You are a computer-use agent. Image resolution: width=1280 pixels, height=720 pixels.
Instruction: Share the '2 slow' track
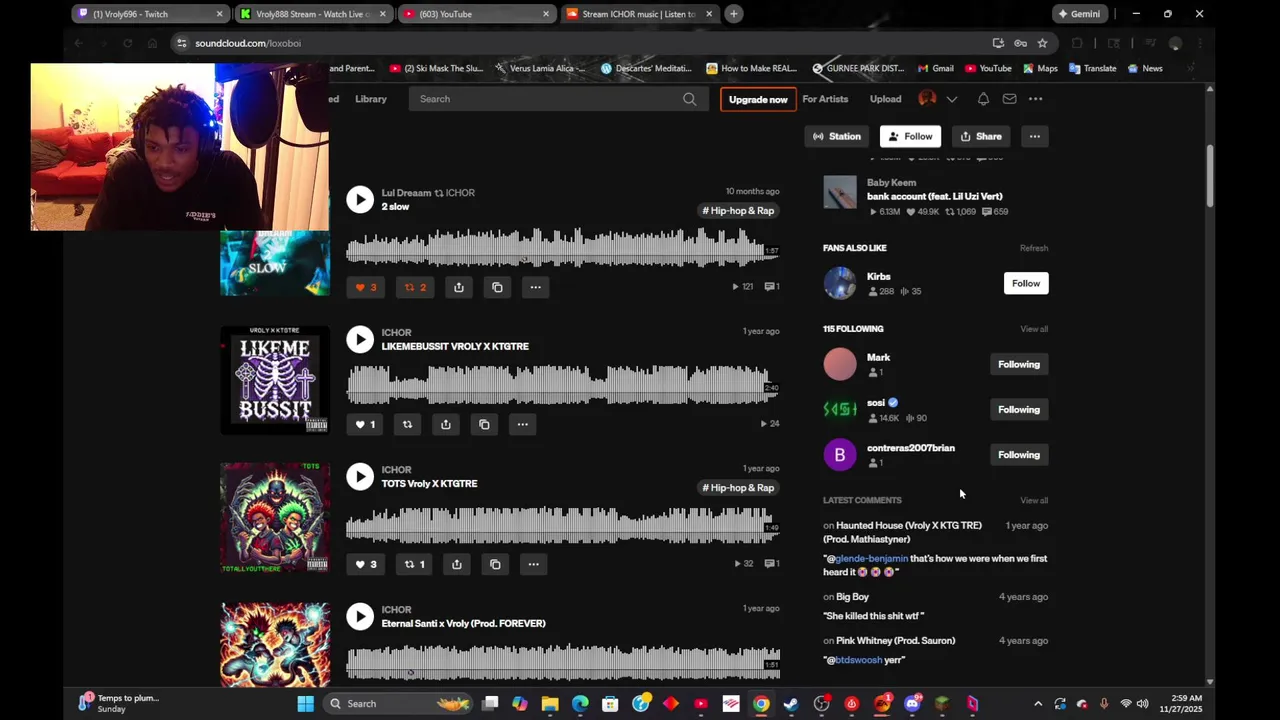(458, 287)
